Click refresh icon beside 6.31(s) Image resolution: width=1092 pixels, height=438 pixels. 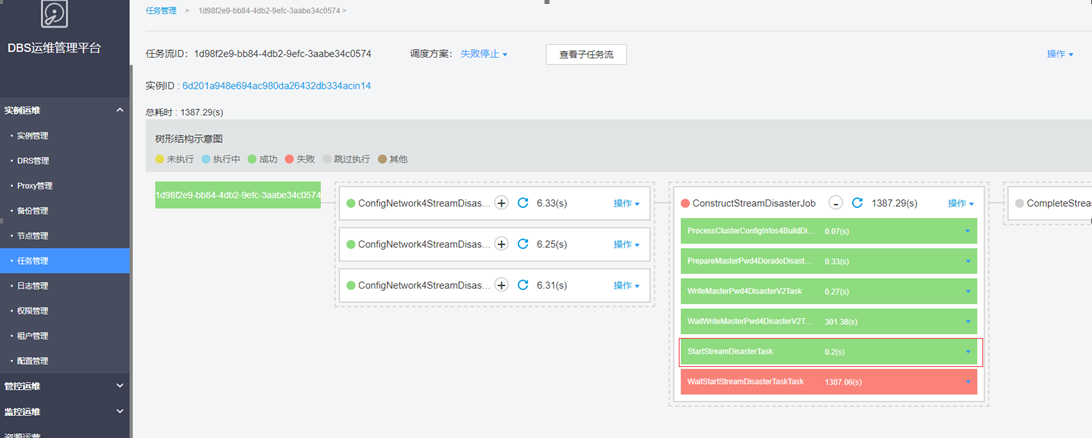(523, 286)
